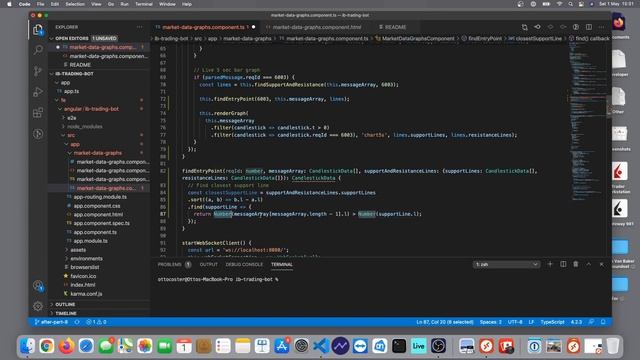Click TypeScript language mode in status bar
This screenshot has height=360, width=640.
click(552, 322)
